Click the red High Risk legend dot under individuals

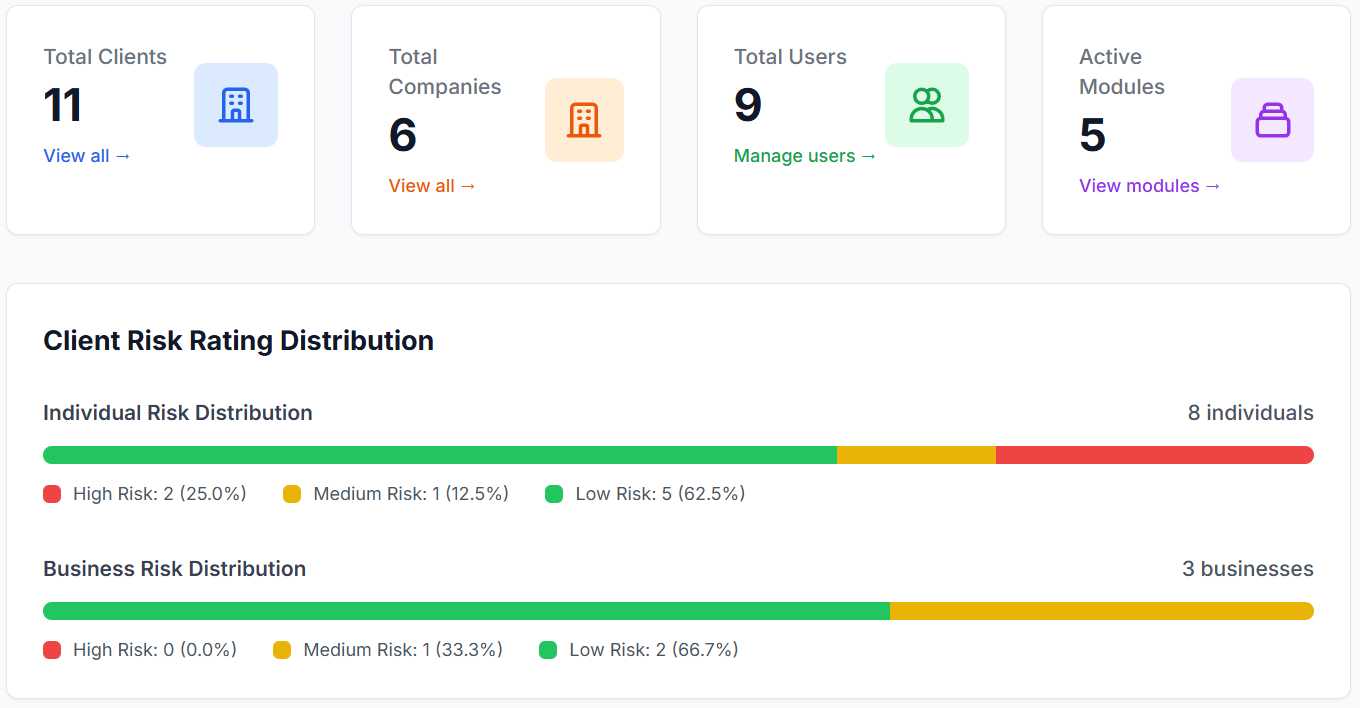[52, 493]
